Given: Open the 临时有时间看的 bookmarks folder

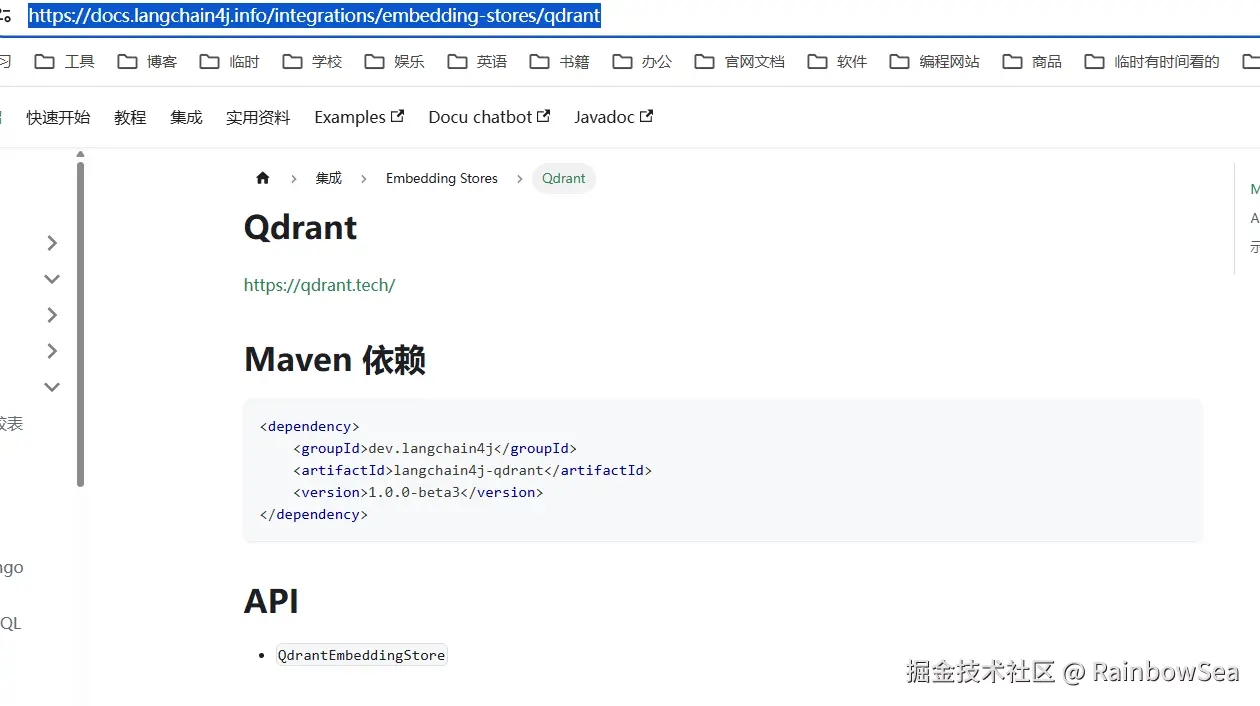Looking at the screenshot, I should 1153,62.
